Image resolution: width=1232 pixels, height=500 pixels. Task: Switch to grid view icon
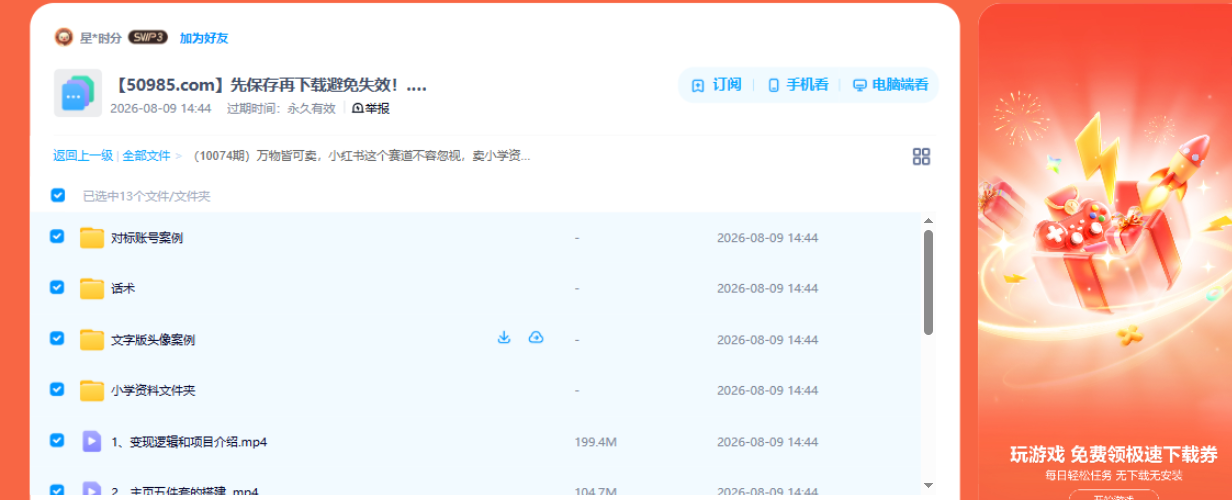pos(921,156)
